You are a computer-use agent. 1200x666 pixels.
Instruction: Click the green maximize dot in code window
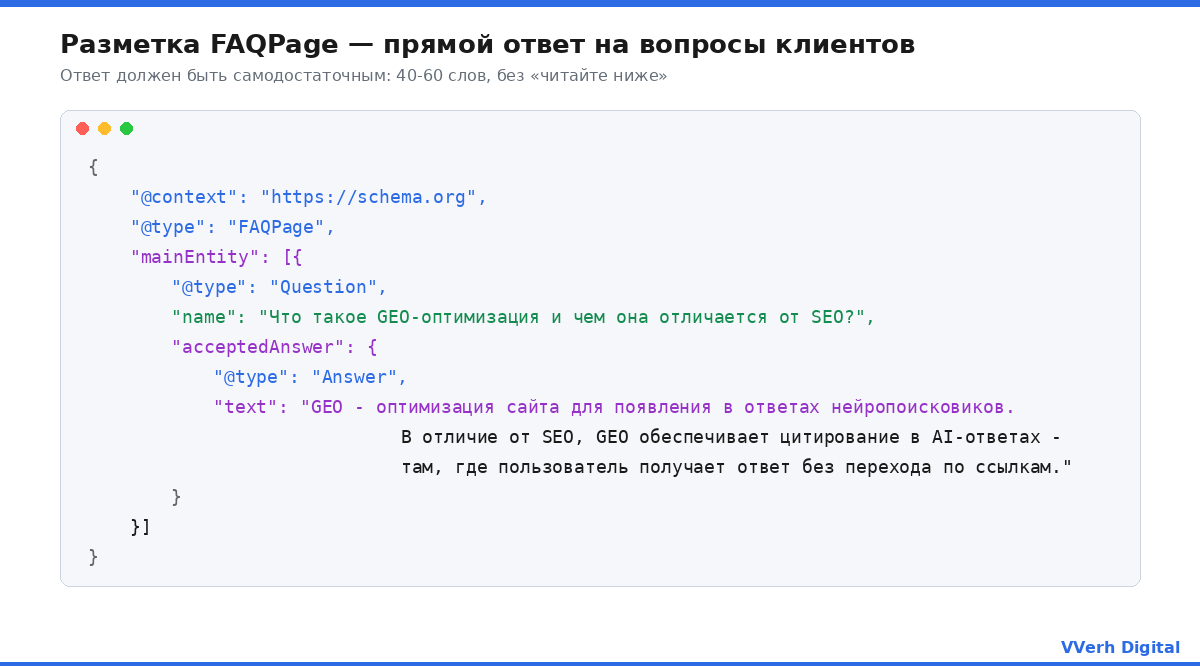pos(126,129)
